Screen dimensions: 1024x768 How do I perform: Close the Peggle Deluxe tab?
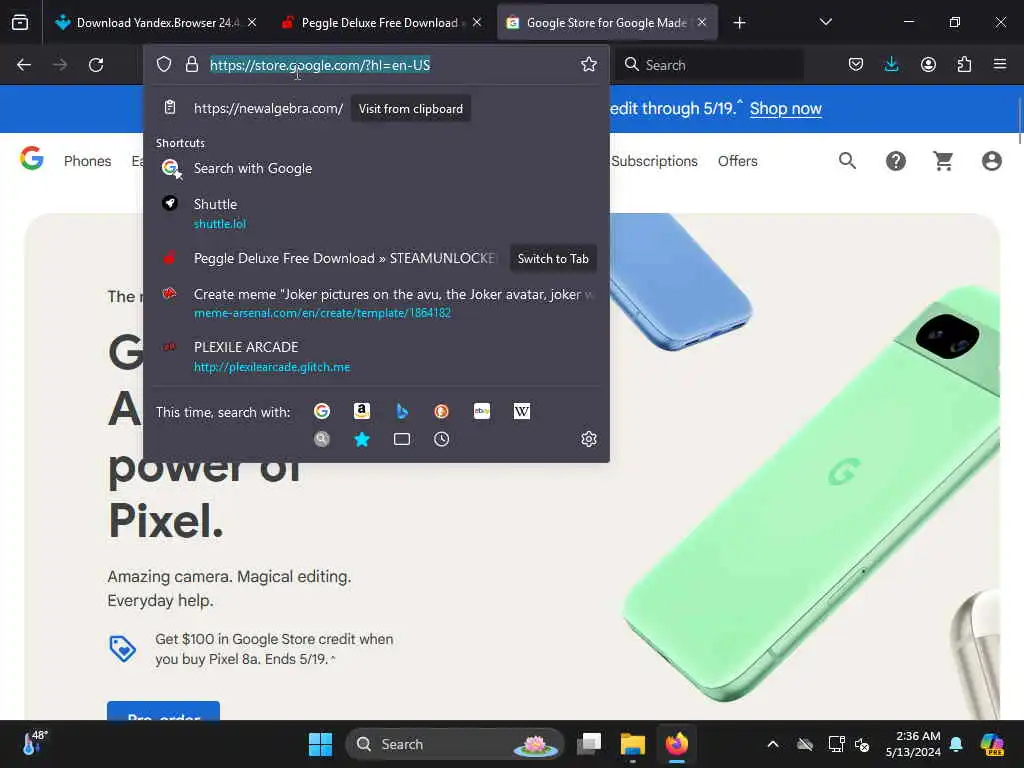click(x=477, y=22)
